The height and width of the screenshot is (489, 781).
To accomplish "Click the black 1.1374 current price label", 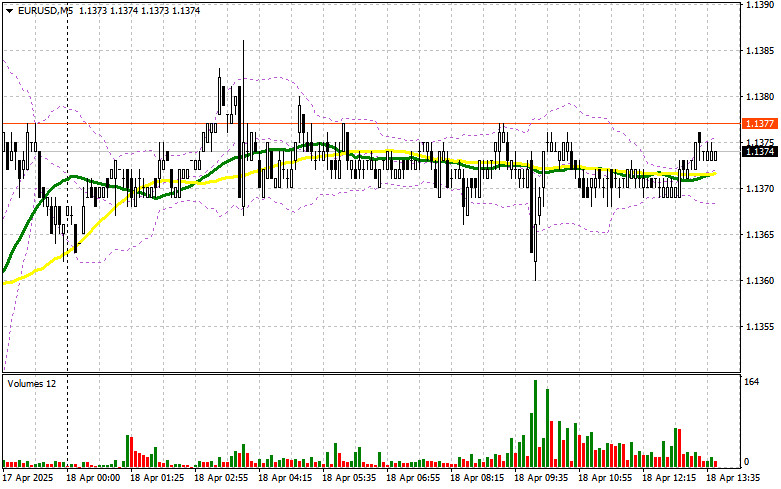I will tap(760, 151).
